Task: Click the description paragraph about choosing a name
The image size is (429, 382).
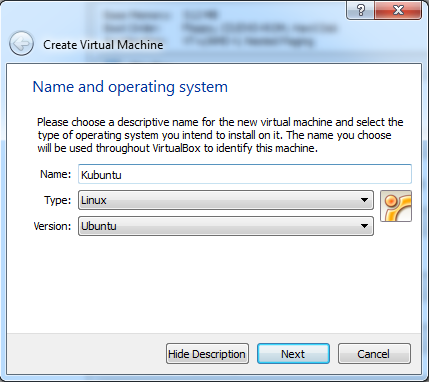Action: pyautogui.click(x=220, y=135)
